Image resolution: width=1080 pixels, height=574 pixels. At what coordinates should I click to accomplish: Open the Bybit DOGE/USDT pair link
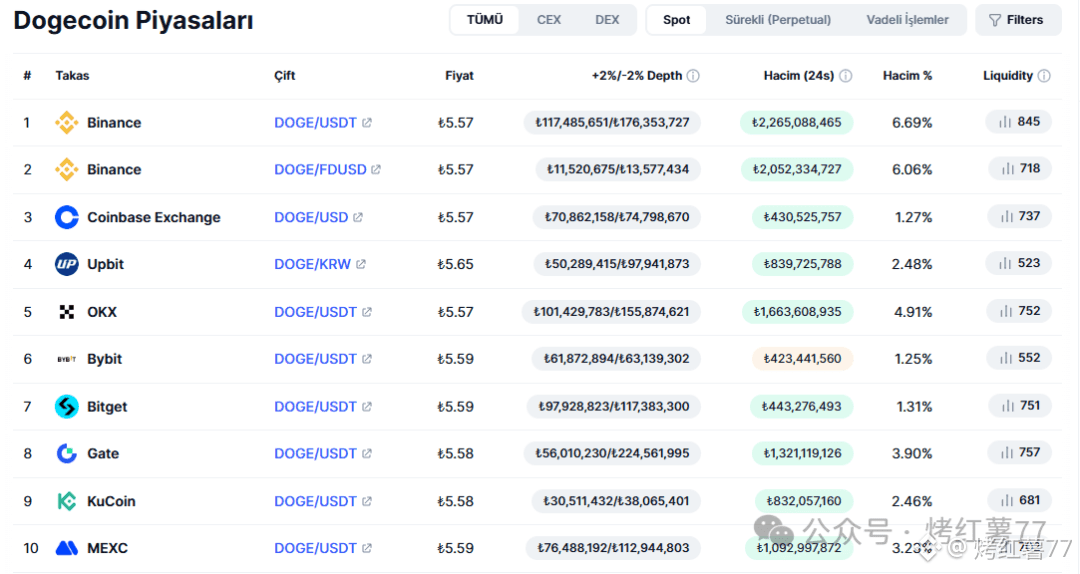click(315, 359)
